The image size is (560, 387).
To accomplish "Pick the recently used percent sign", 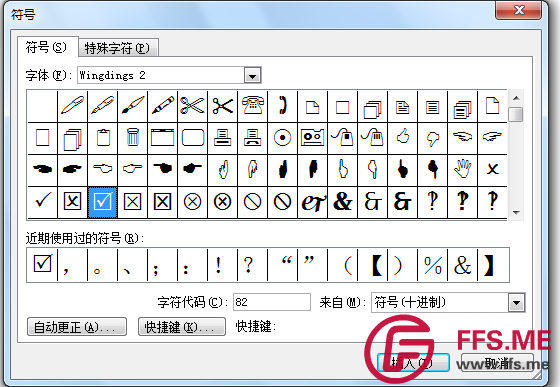I will [x=432, y=265].
